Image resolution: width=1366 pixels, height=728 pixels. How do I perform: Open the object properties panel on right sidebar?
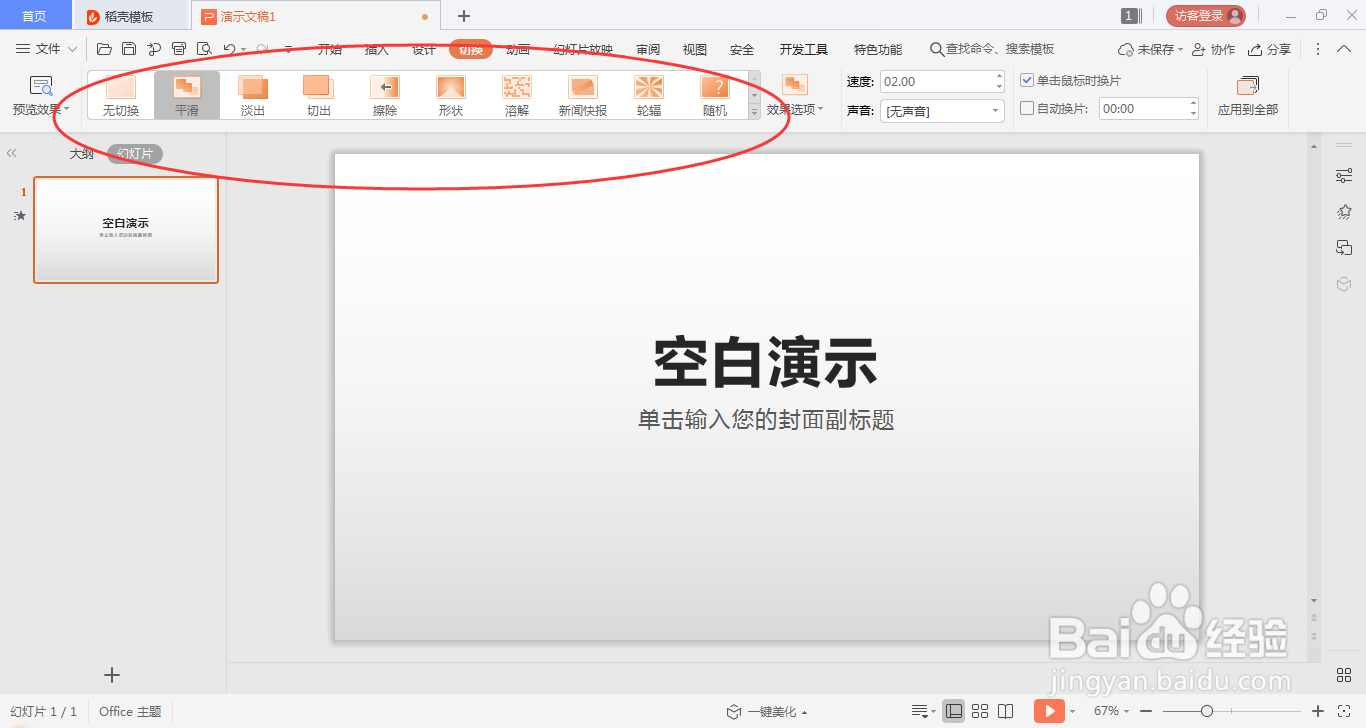coord(1344,176)
